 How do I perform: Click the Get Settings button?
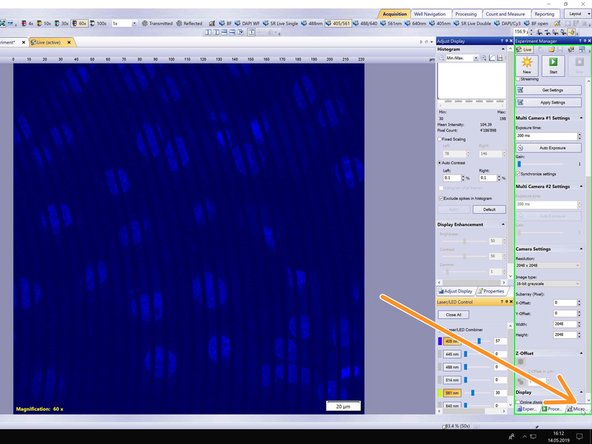[x=549, y=90]
